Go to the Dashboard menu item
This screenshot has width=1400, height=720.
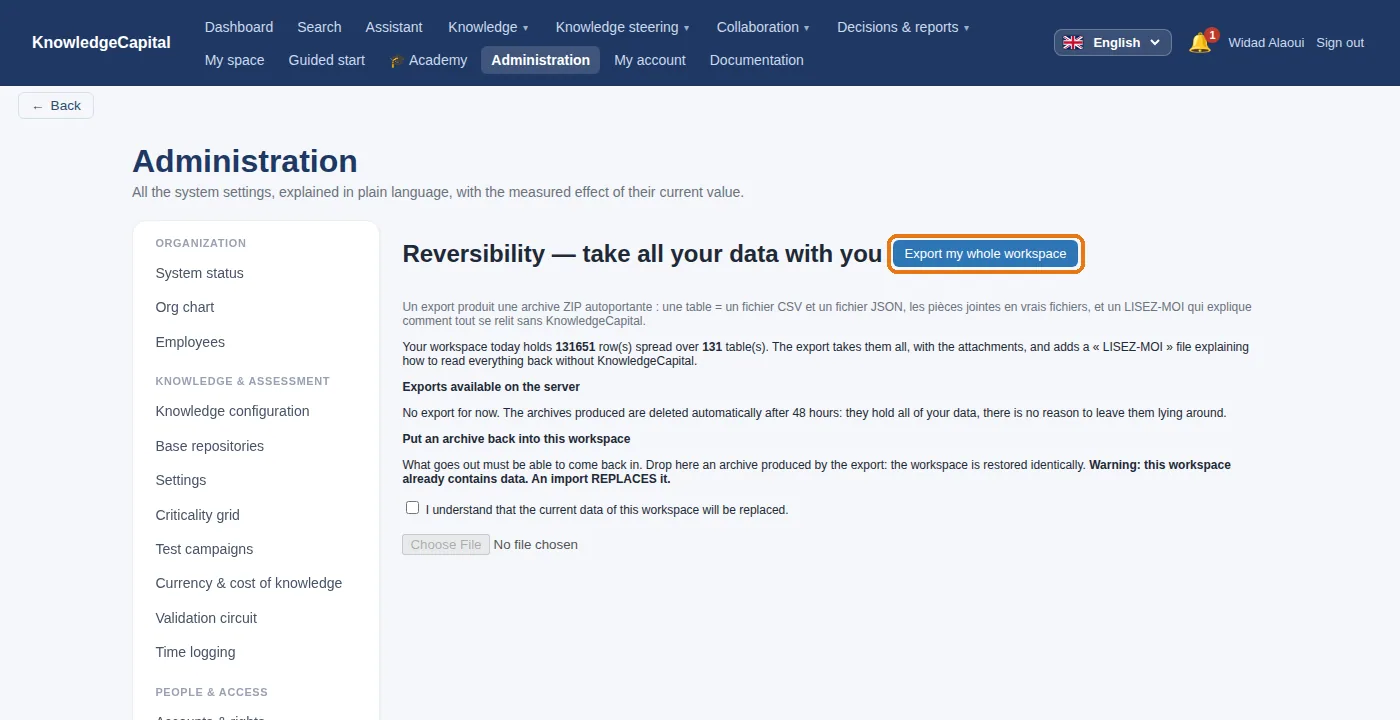tap(239, 27)
